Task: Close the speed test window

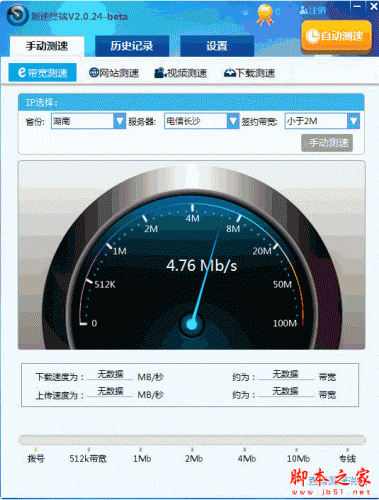Action: tap(374, 6)
